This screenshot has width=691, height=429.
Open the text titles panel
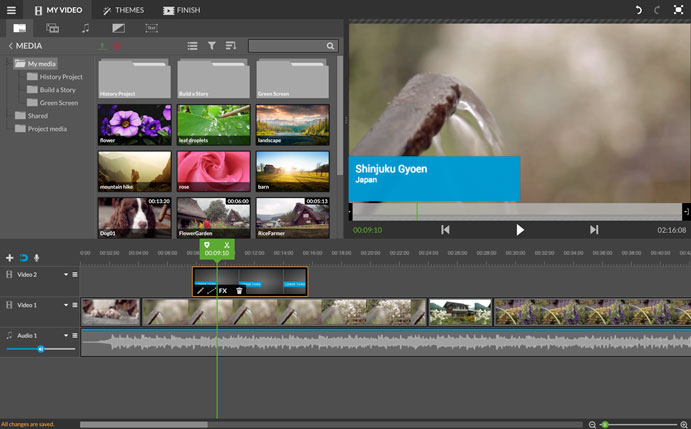(152, 28)
